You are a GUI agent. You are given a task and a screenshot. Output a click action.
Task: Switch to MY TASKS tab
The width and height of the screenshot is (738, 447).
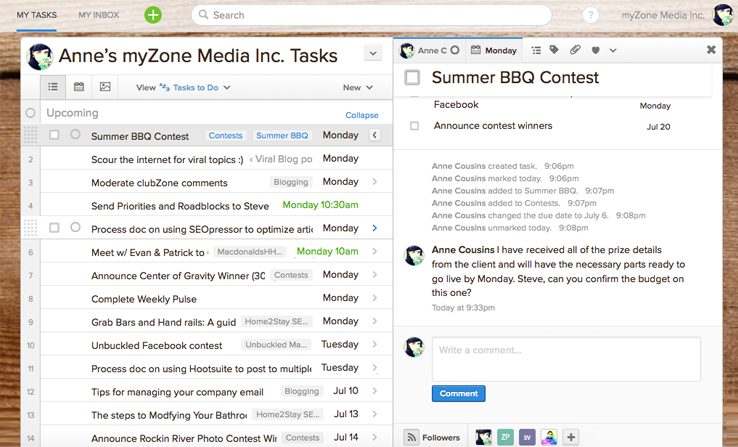click(x=37, y=15)
